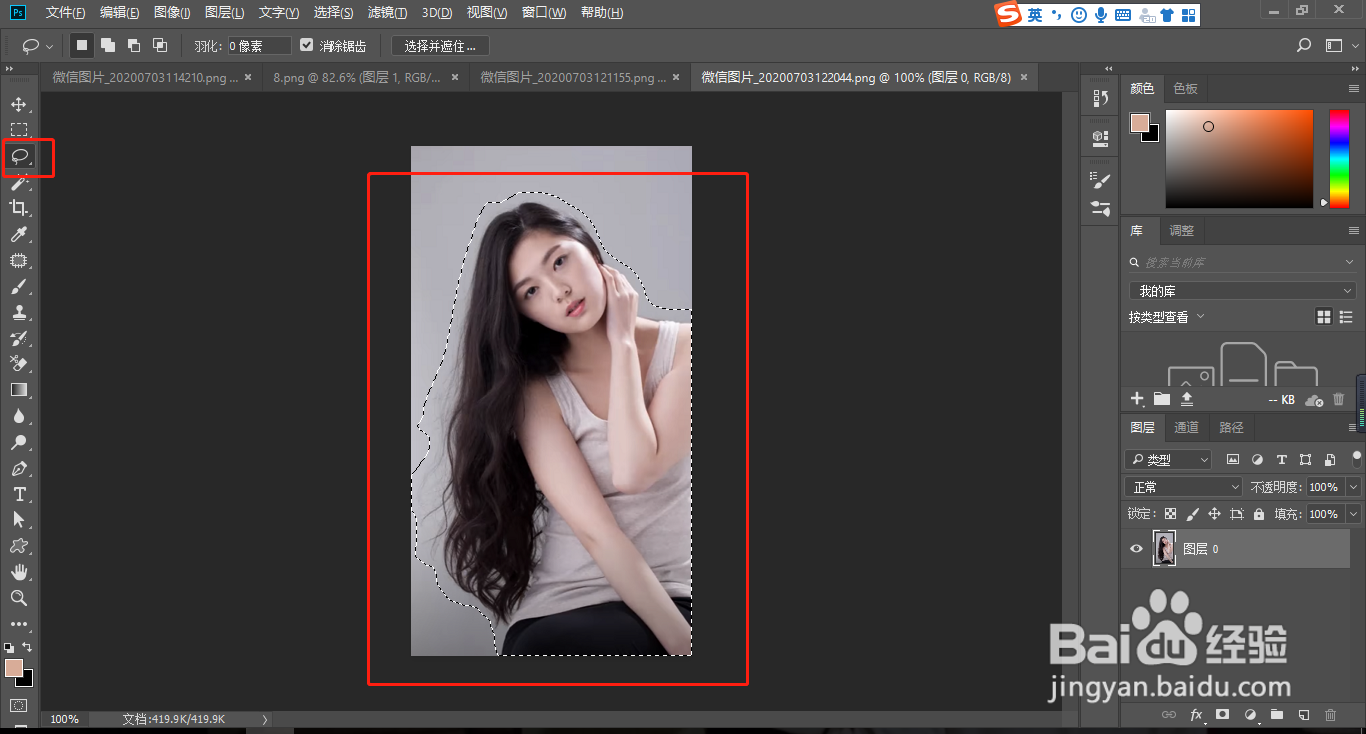Switch to the 调整 tab
Viewport: 1366px width, 734px height.
(1182, 230)
